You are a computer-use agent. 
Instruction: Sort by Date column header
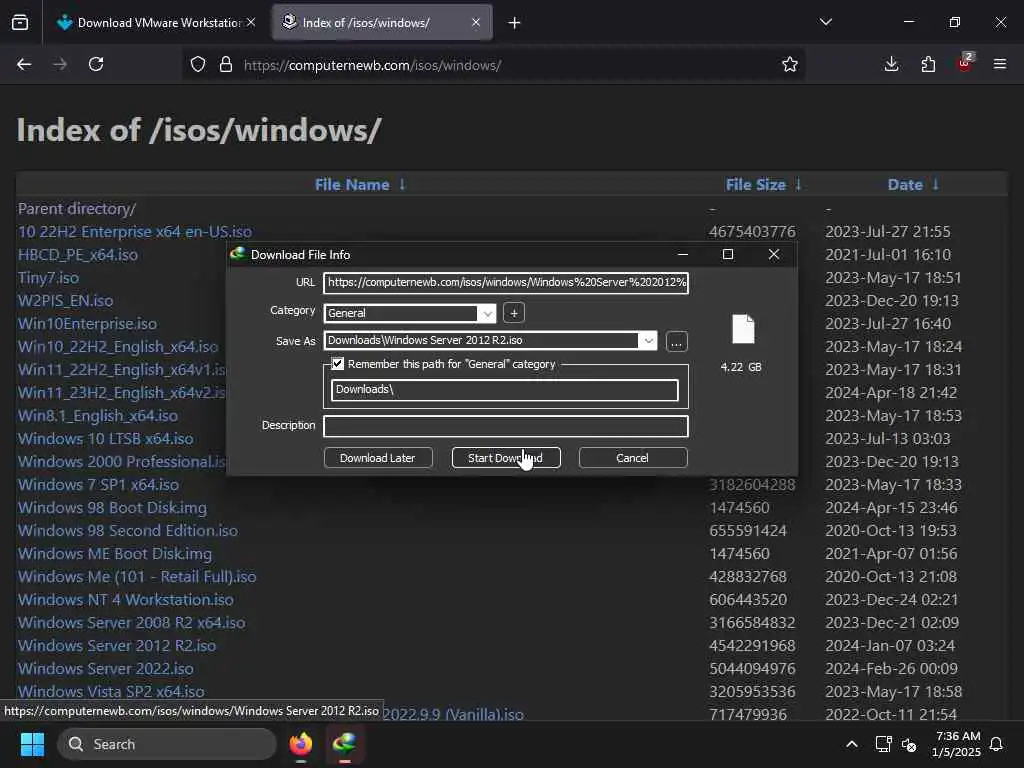pos(905,185)
